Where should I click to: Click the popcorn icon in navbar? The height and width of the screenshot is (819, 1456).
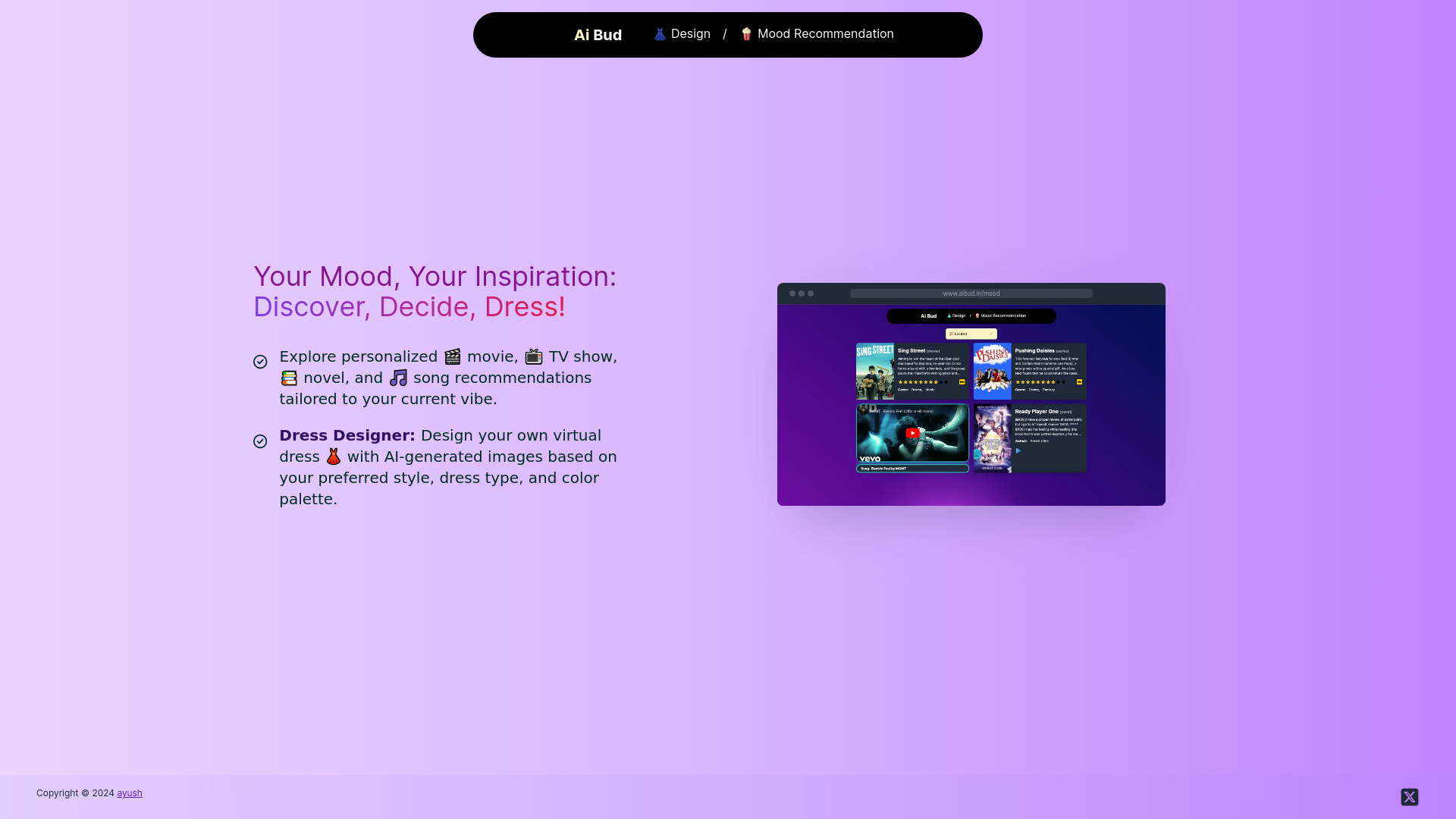(746, 34)
